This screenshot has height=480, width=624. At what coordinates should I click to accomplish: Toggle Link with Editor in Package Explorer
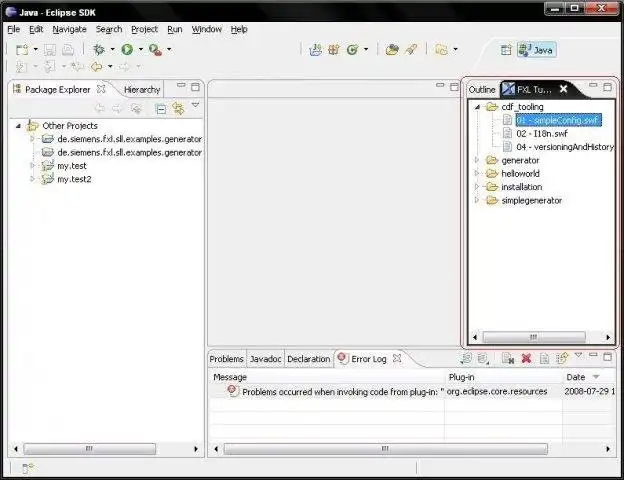178,109
